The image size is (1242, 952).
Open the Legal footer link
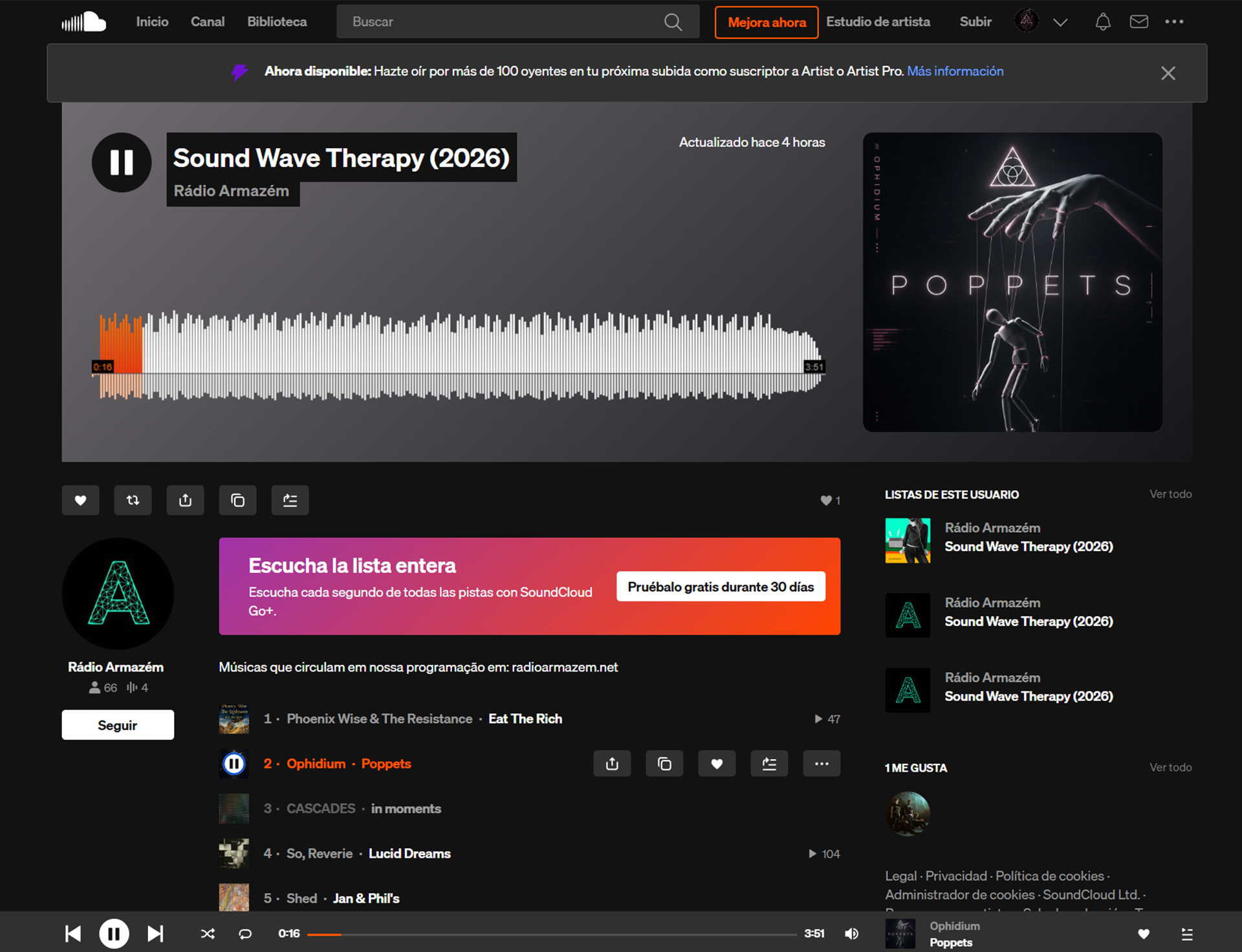coord(900,876)
